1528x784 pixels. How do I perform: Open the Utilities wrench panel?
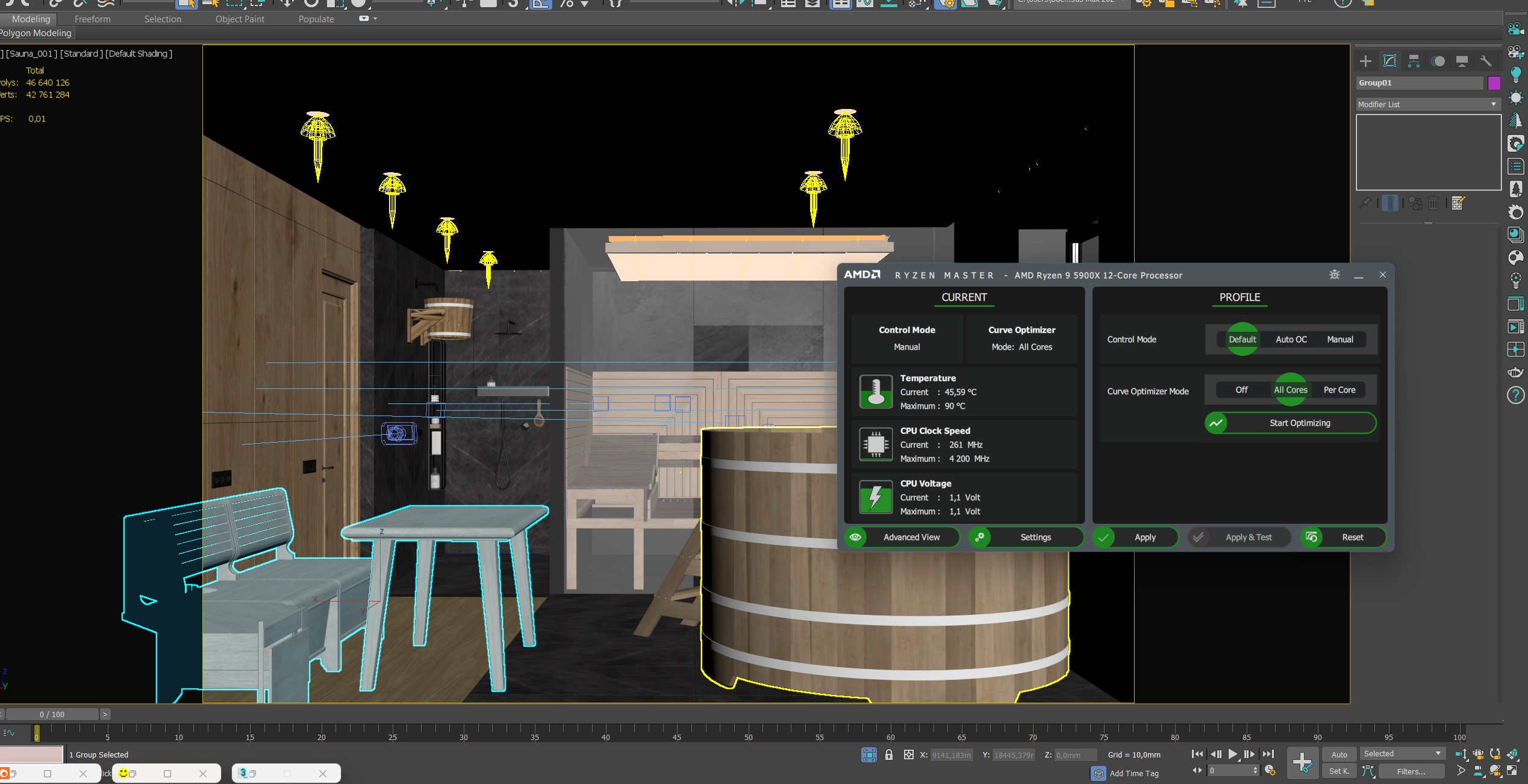coord(1485,61)
